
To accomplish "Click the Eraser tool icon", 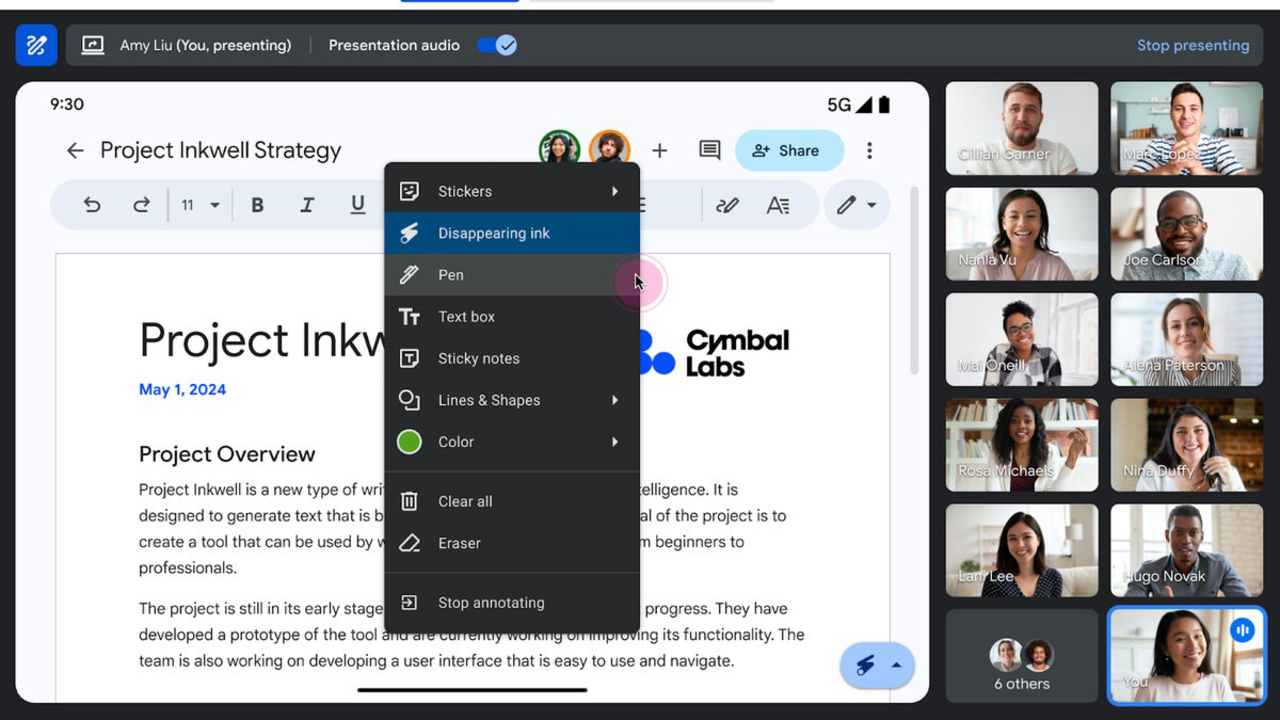I will (x=409, y=543).
